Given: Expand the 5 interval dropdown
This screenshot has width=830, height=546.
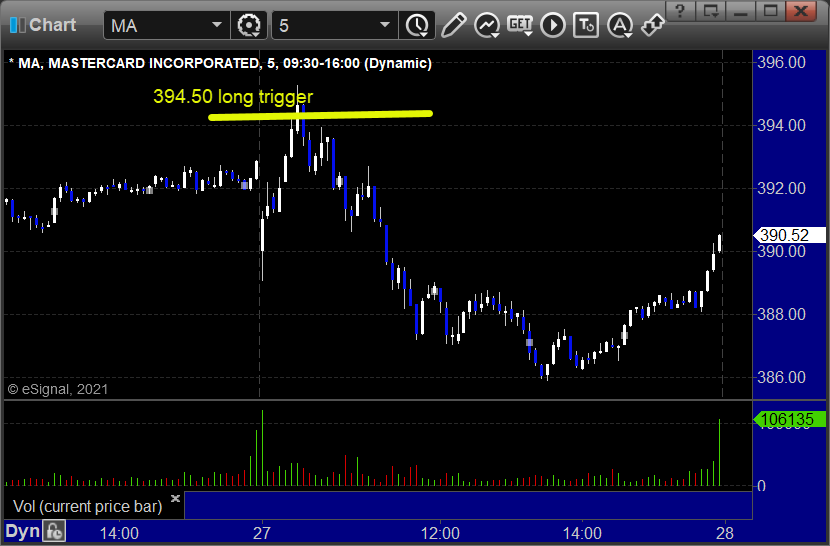Looking at the screenshot, I should pos(385,25).
